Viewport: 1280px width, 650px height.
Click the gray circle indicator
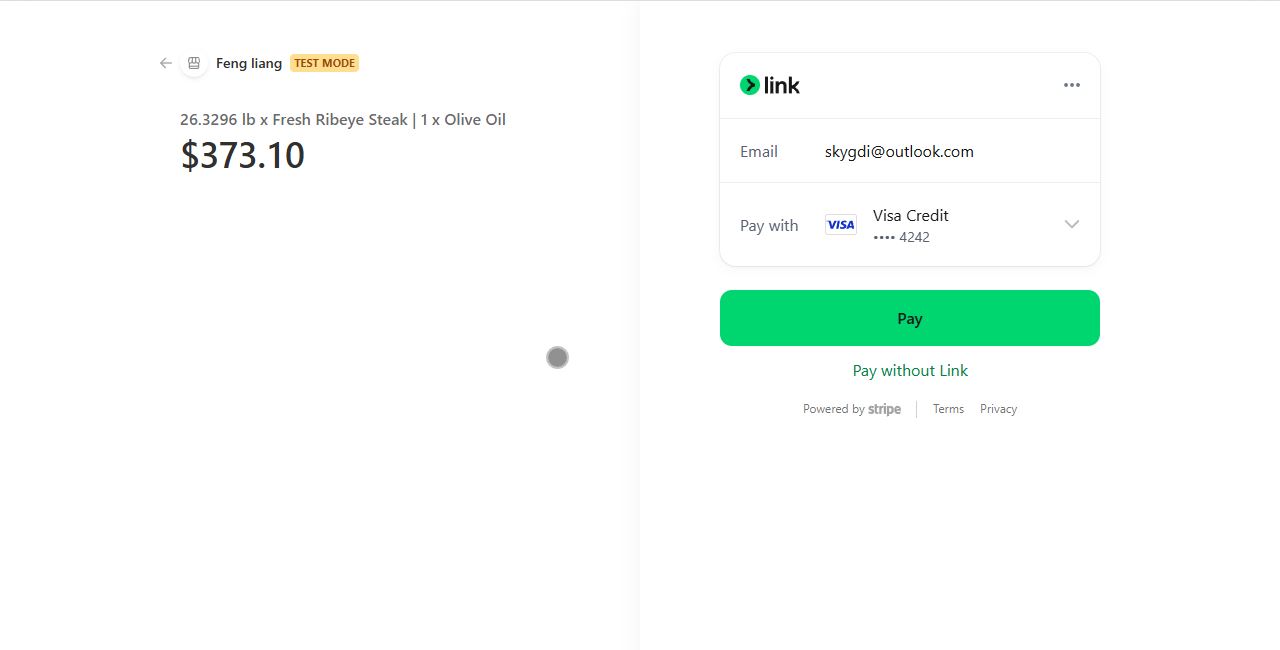pyautogui.click(x=557, y=357)
